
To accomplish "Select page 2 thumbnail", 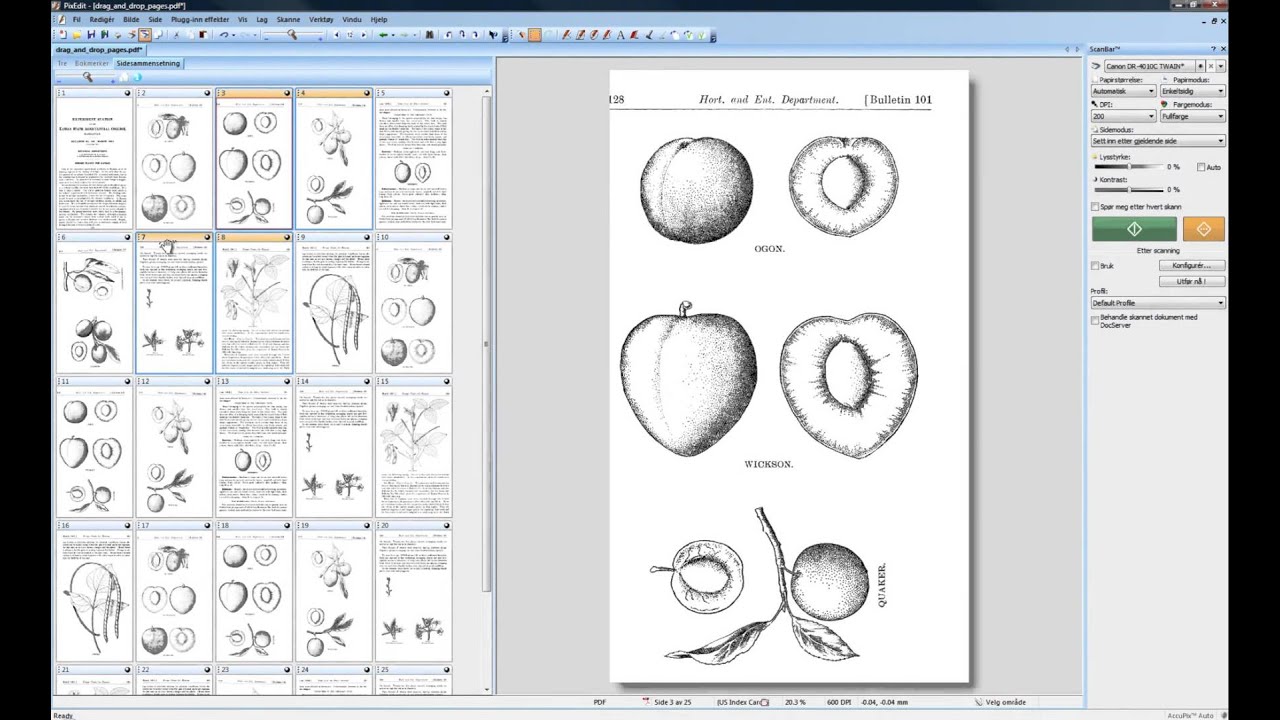I will tap(174, 160).
